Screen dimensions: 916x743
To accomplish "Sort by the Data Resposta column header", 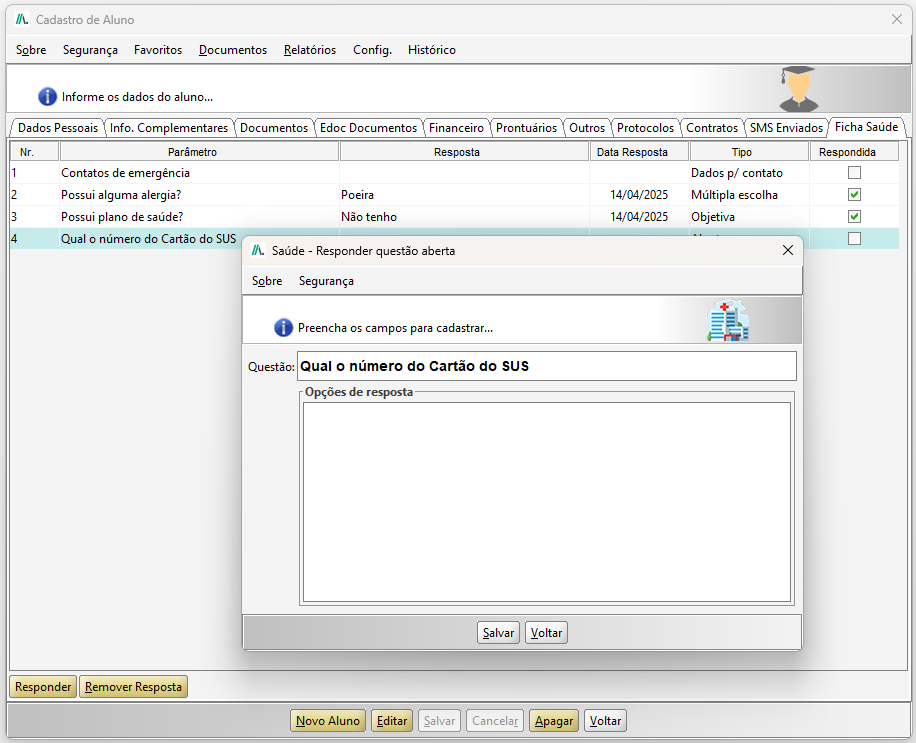I will tap(639, 152).
